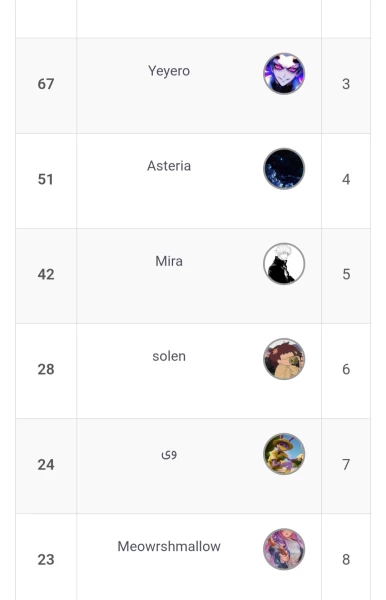Click the Meowrshmallow username
The width and height of the screenshot is (386, 600).
click(x=169, y=546)
